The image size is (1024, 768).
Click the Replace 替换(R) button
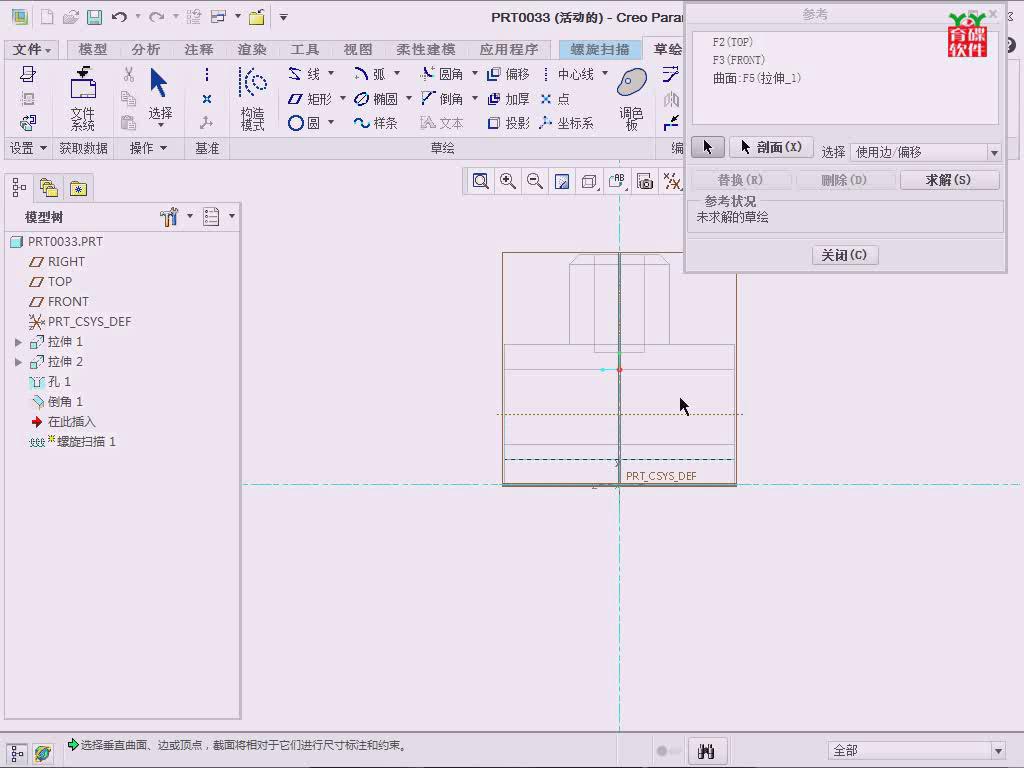coord(741,180)
